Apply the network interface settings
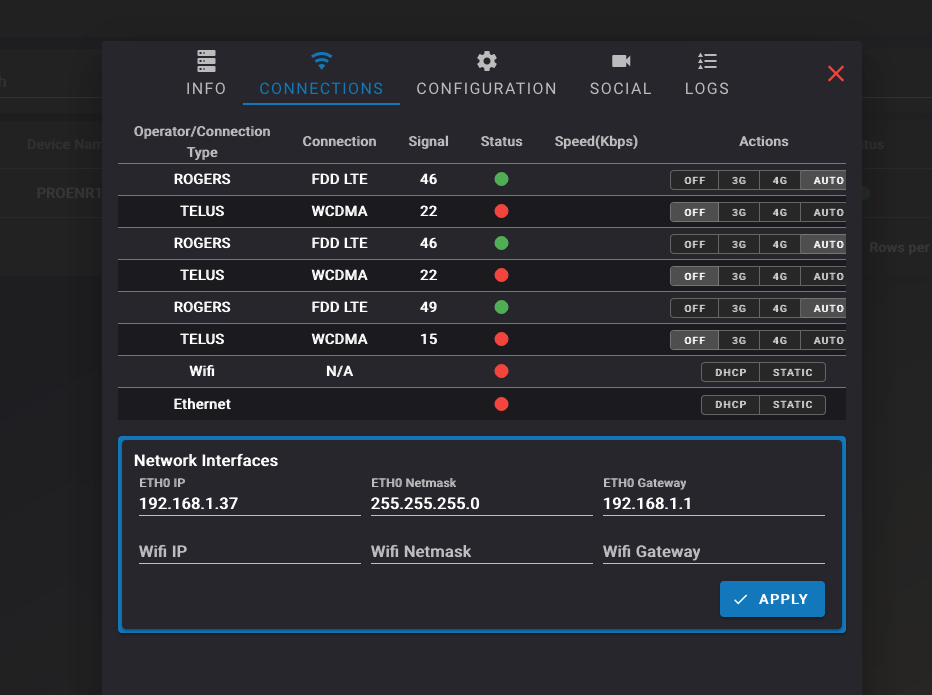This screenshot has width=932, height=695. click(x=772, y=599)
